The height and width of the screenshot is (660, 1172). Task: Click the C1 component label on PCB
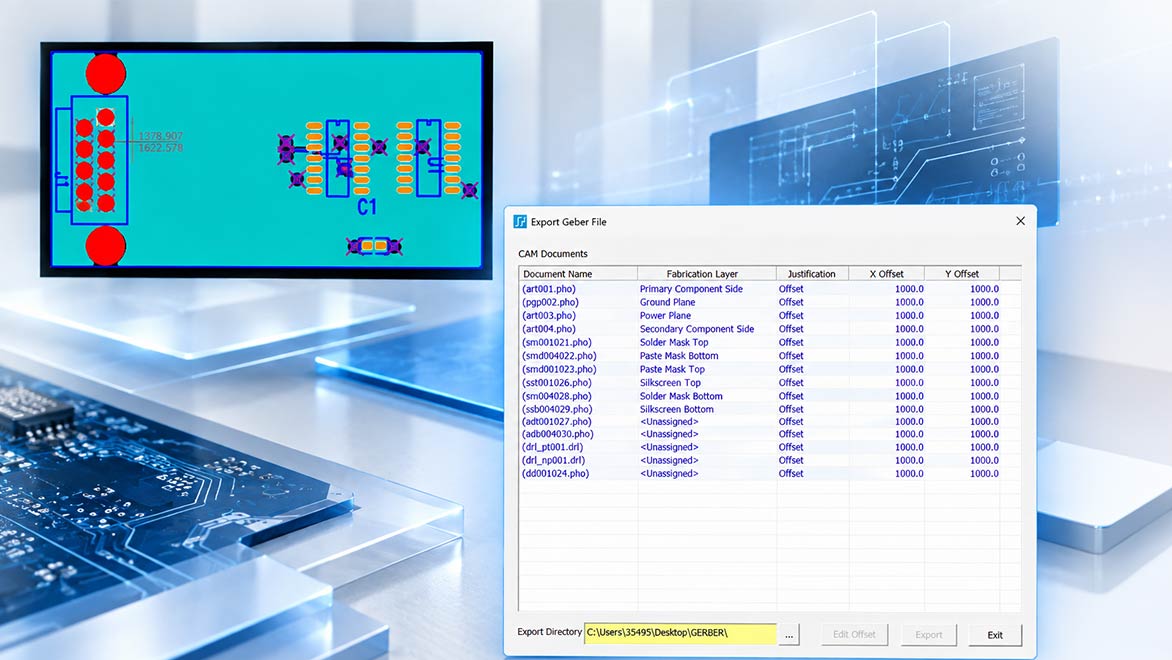pyautogui.click(x=366, y=207)
